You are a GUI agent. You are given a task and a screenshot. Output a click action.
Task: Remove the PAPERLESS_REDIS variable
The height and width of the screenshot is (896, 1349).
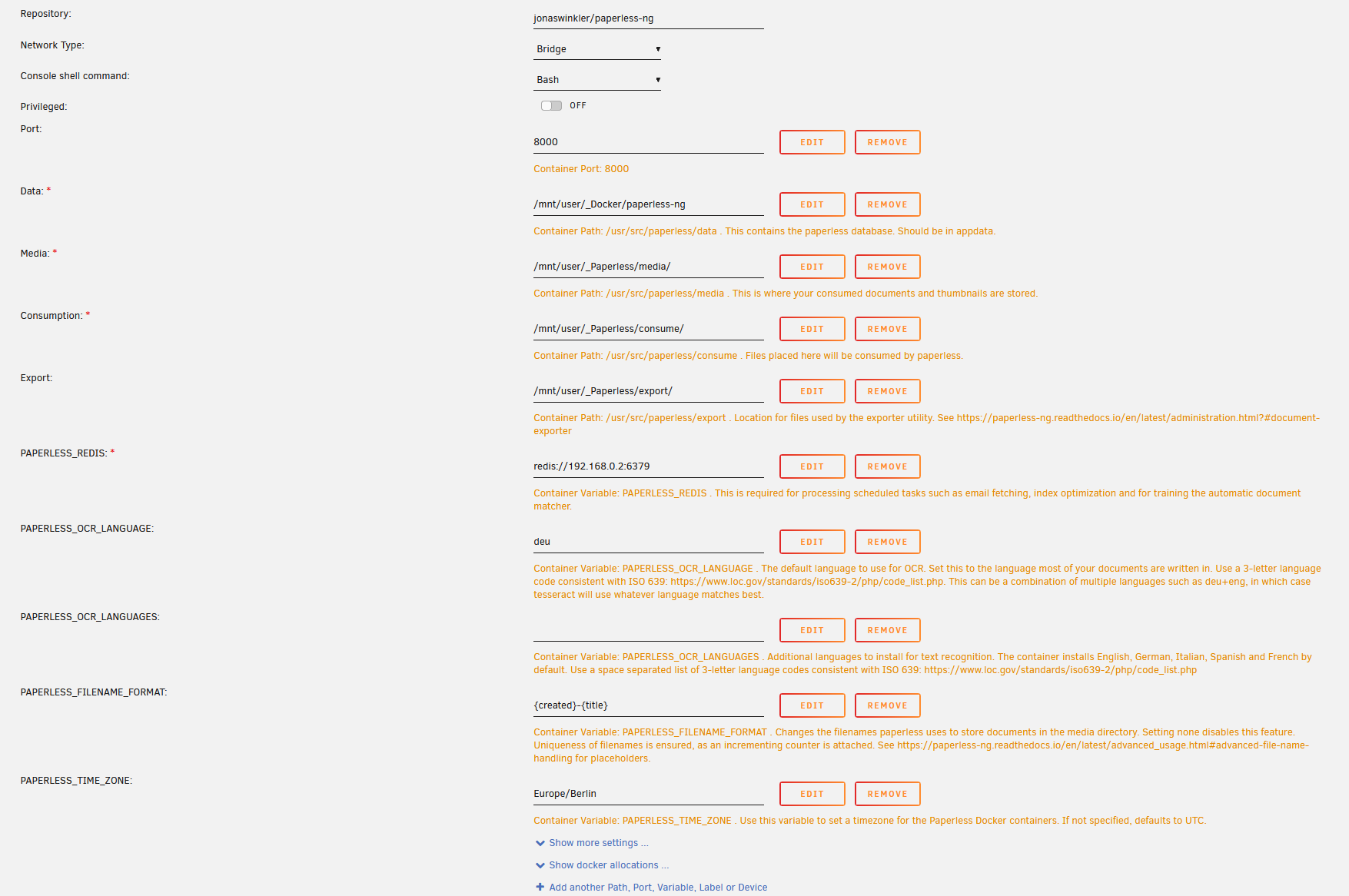pyautogui.click(x=888, y=466)
